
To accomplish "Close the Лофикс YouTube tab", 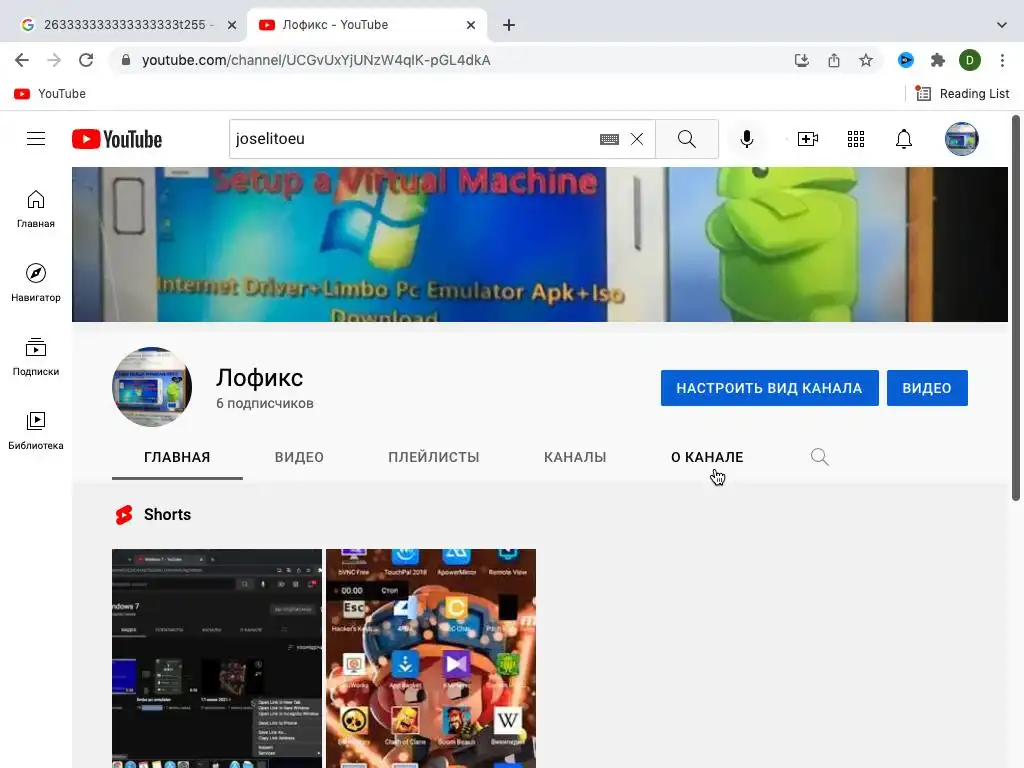I will pyautogui.click(x=471, y=25).
